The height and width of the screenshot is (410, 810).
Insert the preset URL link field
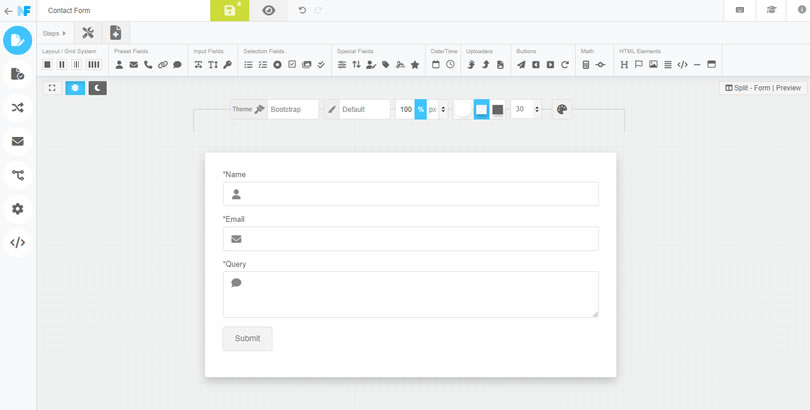click(x=163, y=65)
